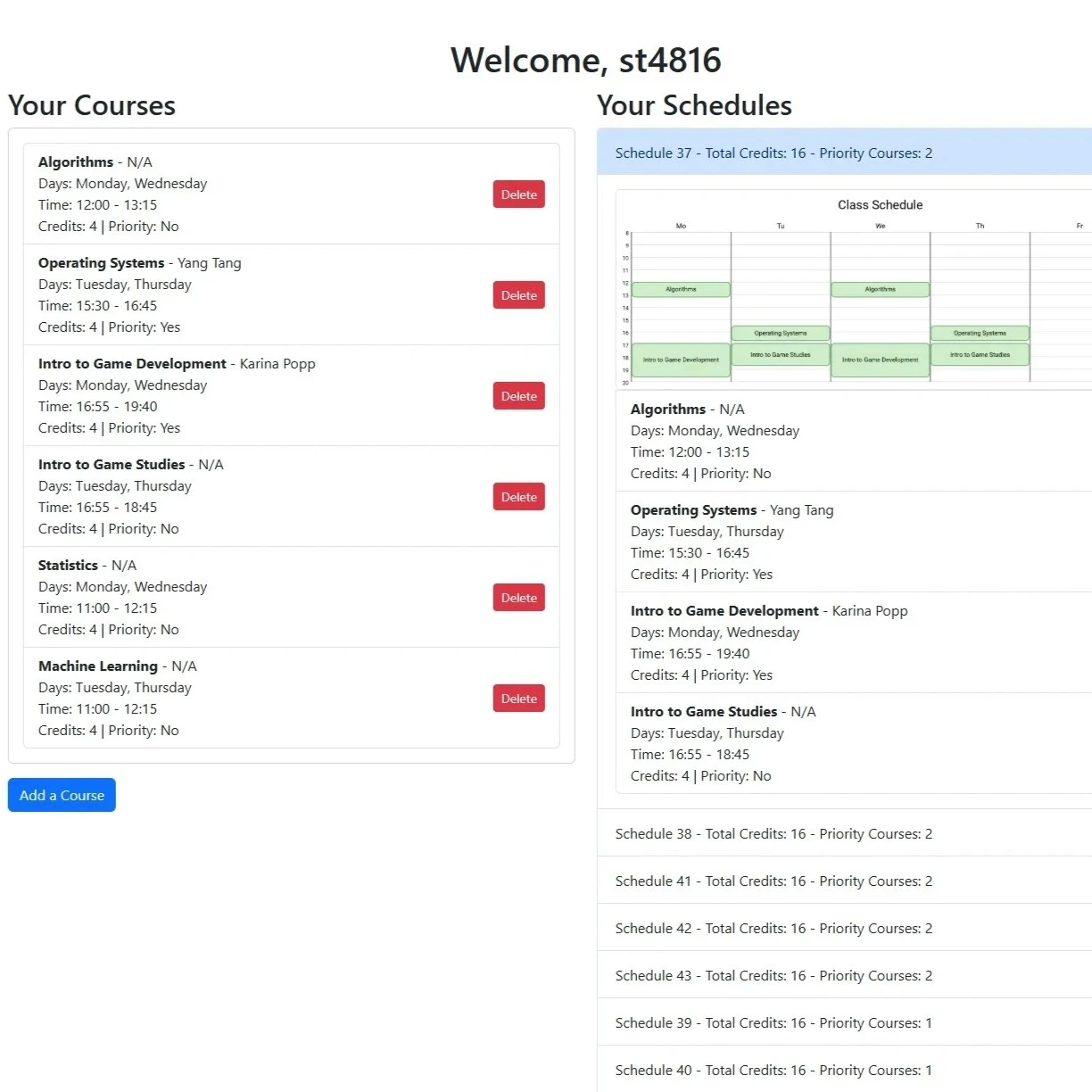This screenshot has height=1092, width=1092.
Task: Select Wednesday Algorithms calendar event
Action: pos(880,289)
